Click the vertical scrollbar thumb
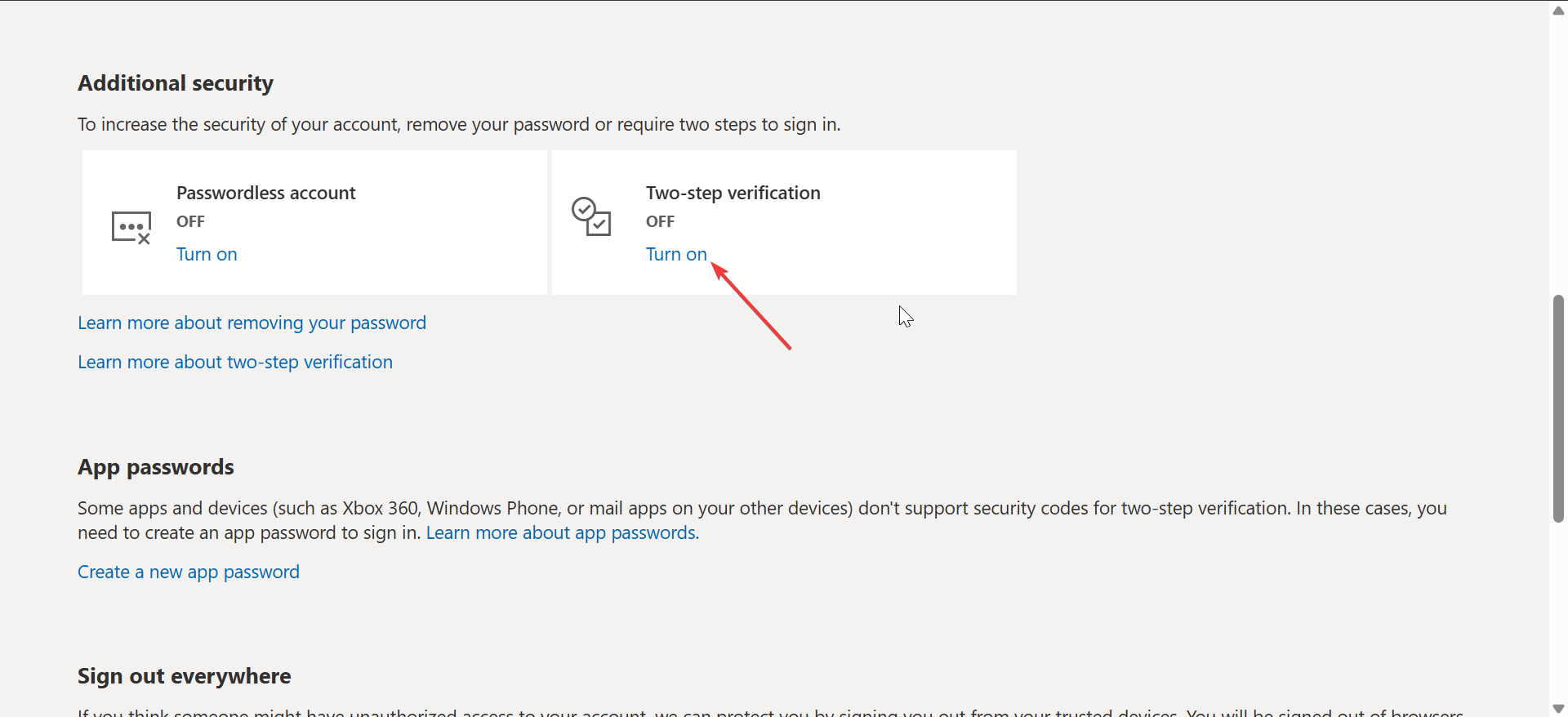Viewport: 1568px width, 717px height. click(x=1558, y=408)
